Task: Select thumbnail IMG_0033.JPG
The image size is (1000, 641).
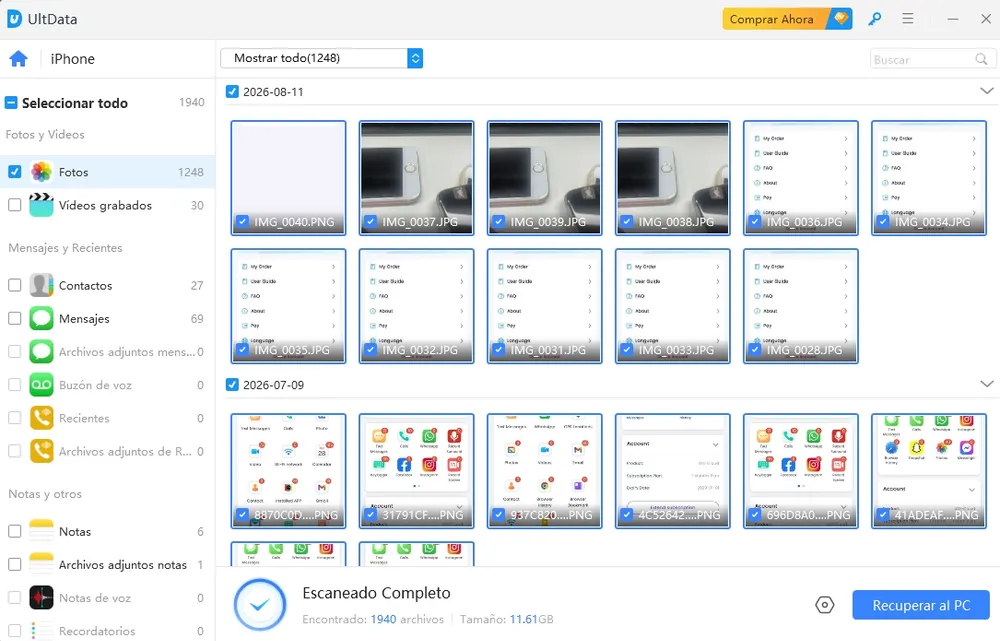Action: [x=673, y=306]
